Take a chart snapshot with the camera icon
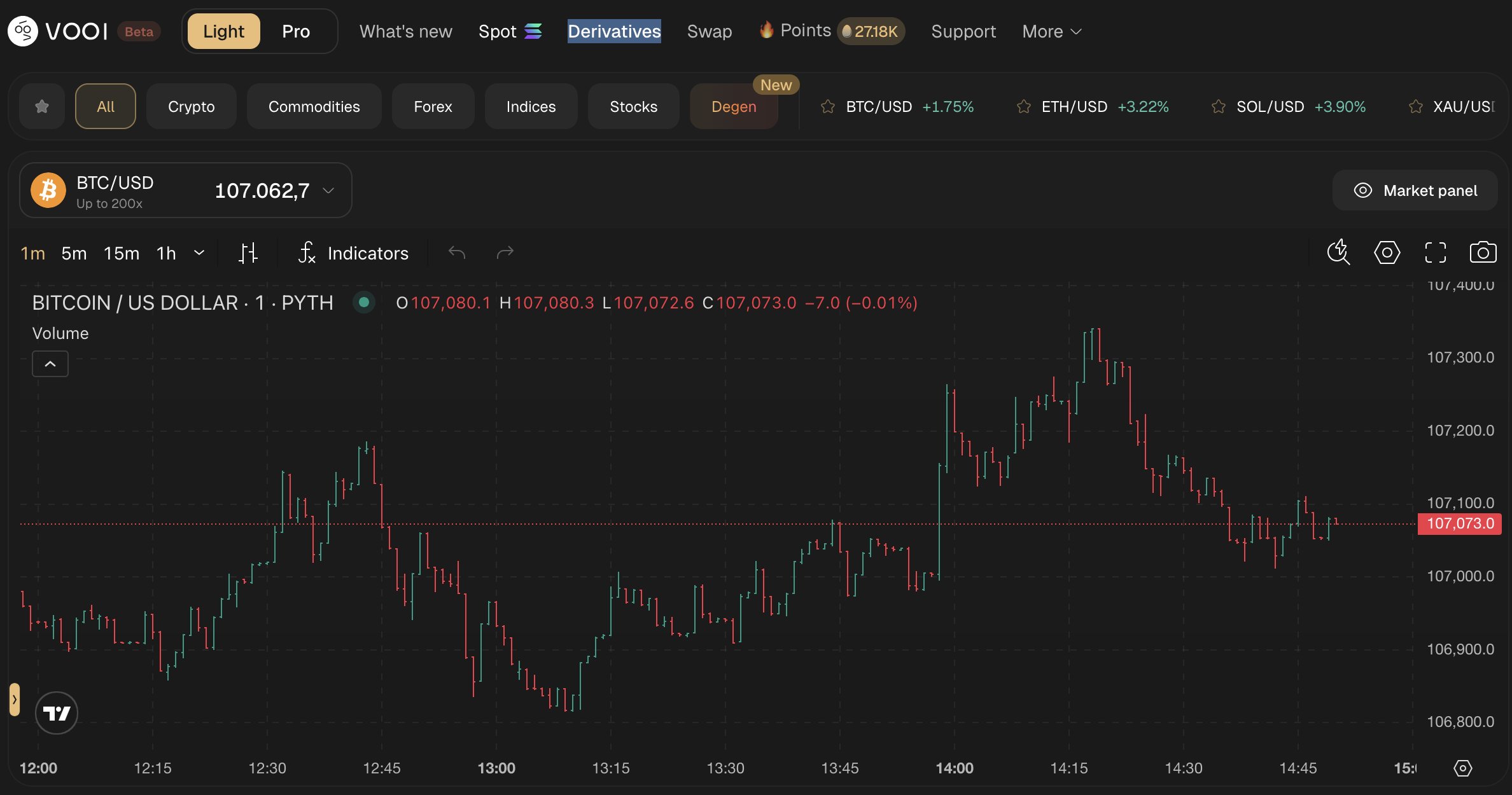 click(x=1483, y=252)
